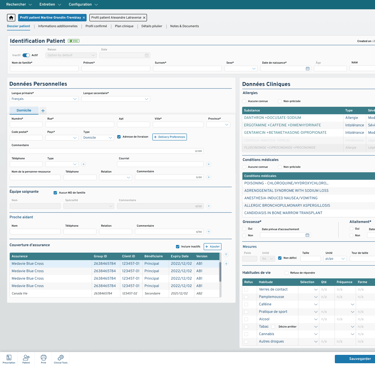Close the Martine Grondin-Tremblay patient profile tab

[84, 18]
